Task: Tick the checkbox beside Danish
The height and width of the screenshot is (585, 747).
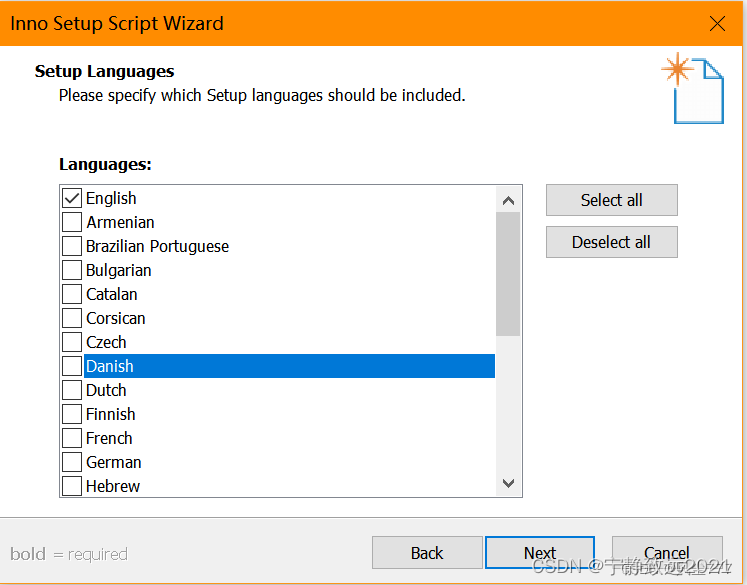Action: 72,366
